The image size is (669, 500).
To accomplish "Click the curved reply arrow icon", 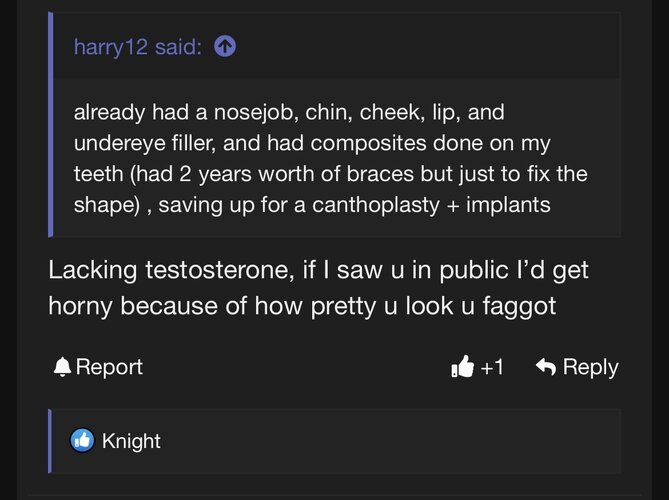I will [546, 367].
